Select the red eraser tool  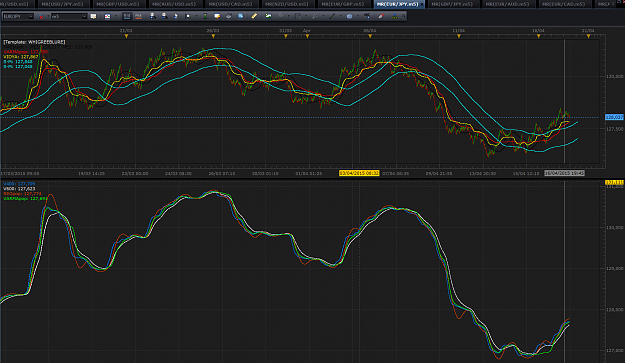(x=381, y=16)
